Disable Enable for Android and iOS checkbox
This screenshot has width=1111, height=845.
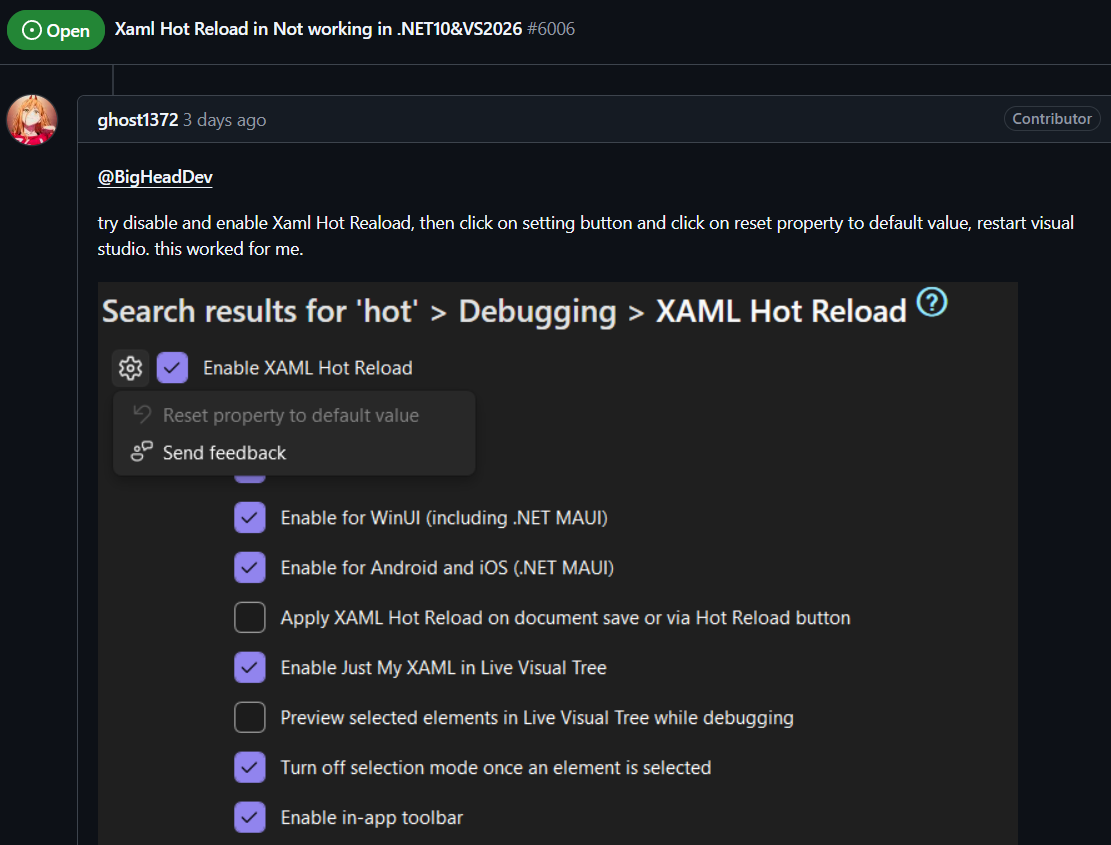pos(249,568)
